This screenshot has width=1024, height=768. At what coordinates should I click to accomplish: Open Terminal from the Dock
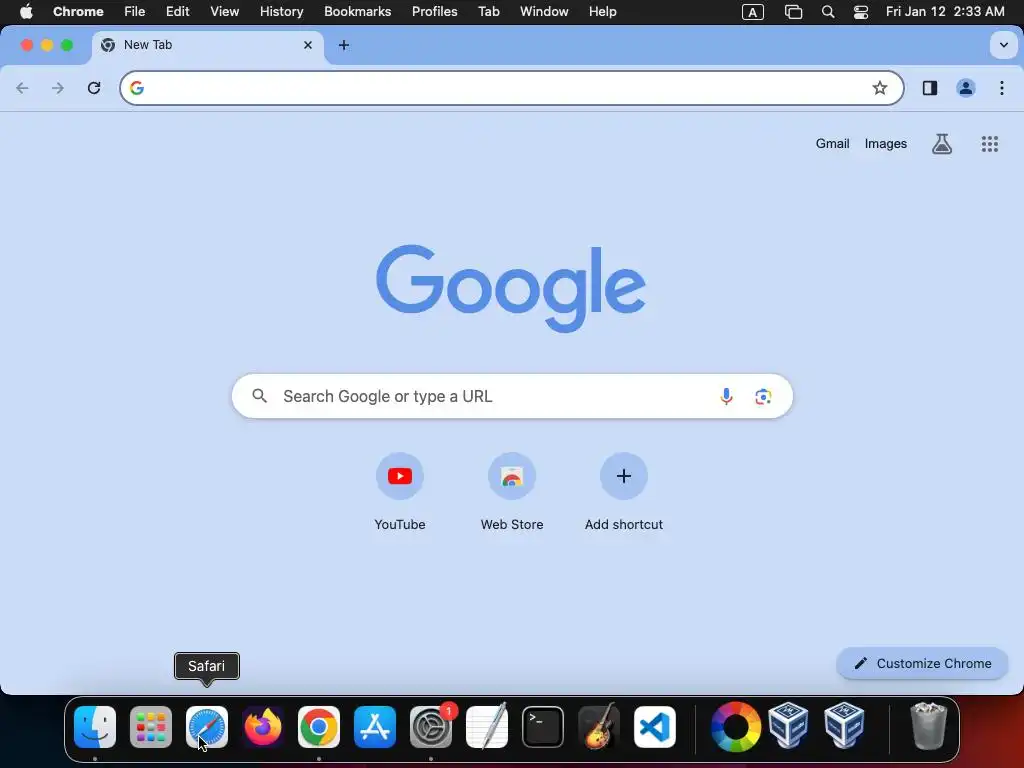tap(543, 727)
